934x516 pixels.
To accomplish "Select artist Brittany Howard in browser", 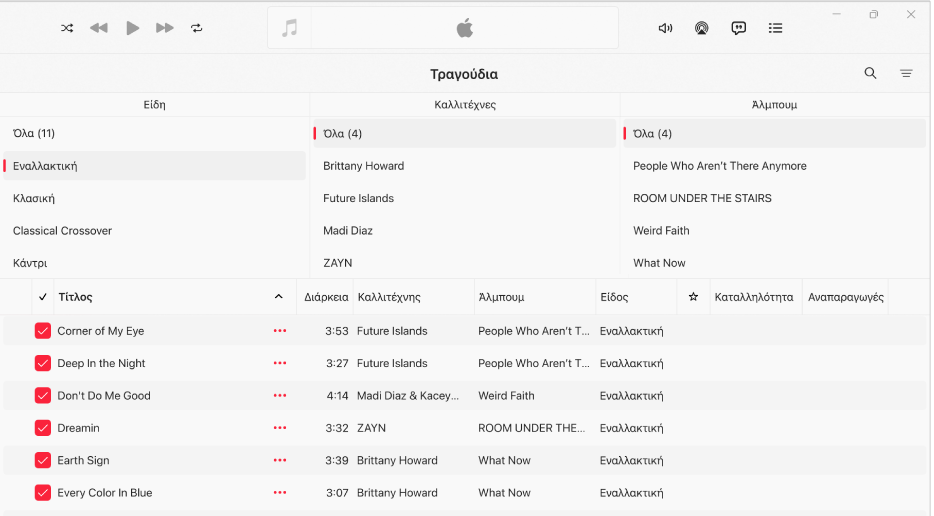I will click(x=465, y=166).
